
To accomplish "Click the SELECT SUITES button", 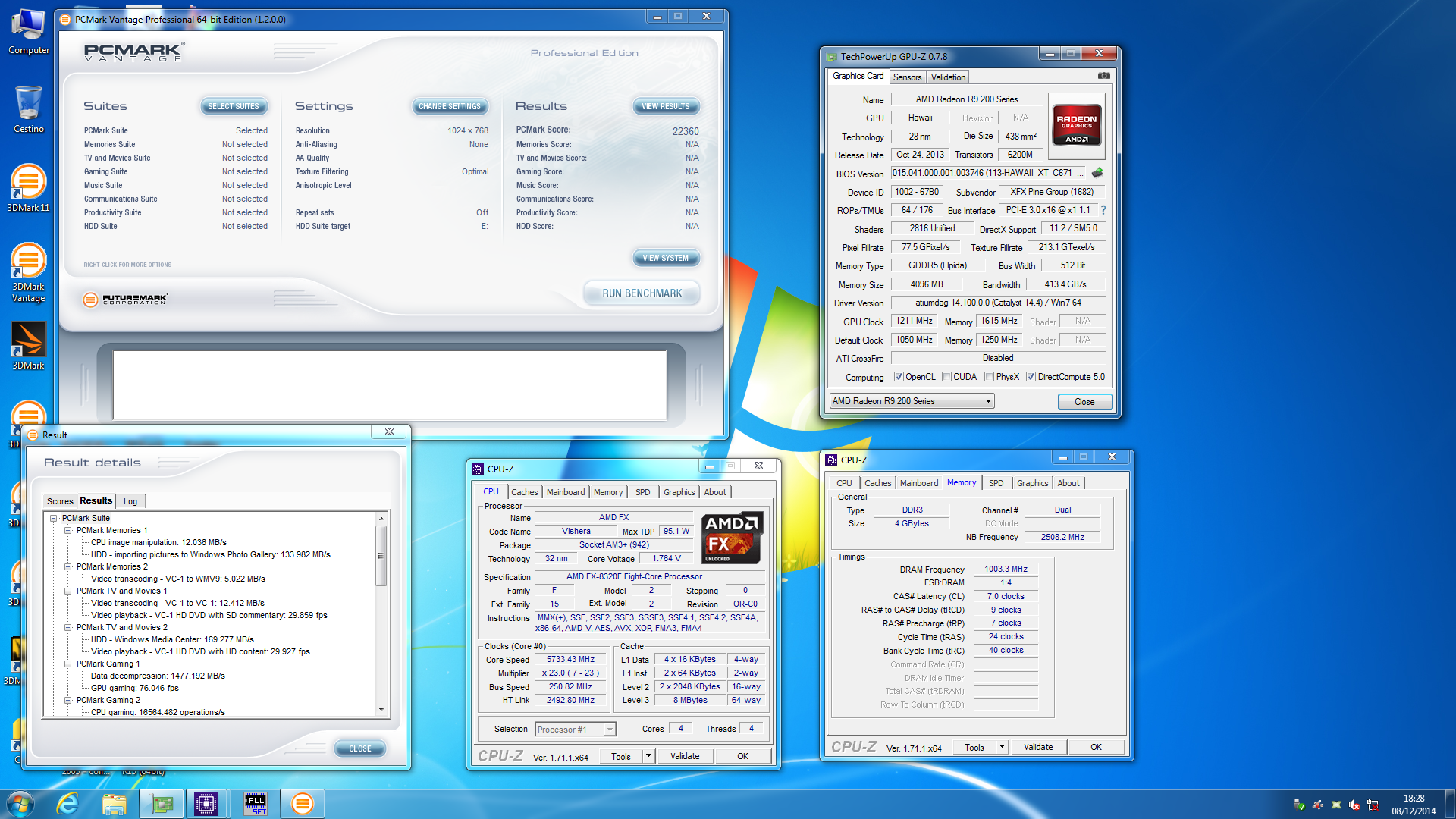I will [234, 107].
